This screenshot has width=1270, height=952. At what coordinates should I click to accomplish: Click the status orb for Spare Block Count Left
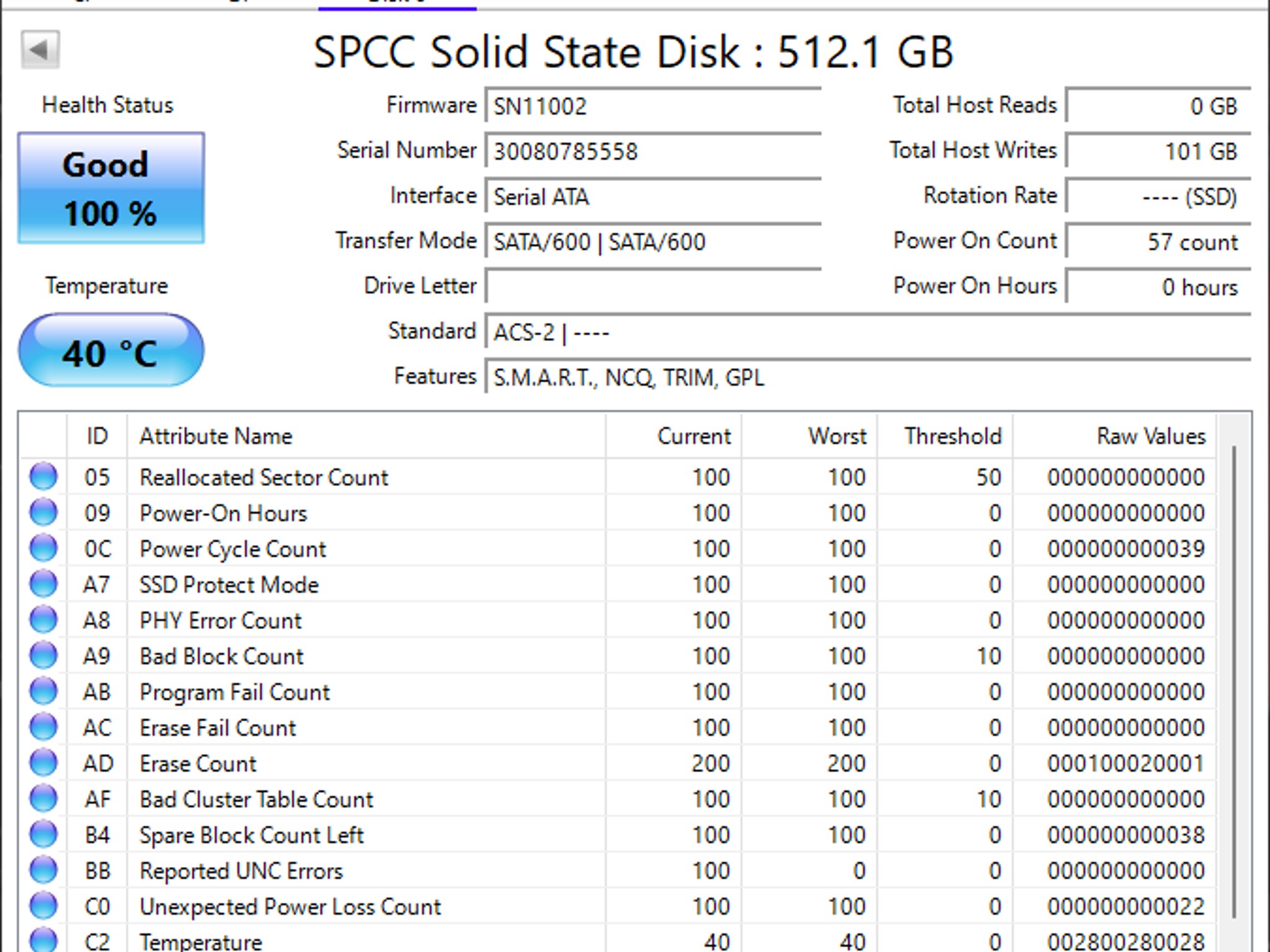click(43, 835)
